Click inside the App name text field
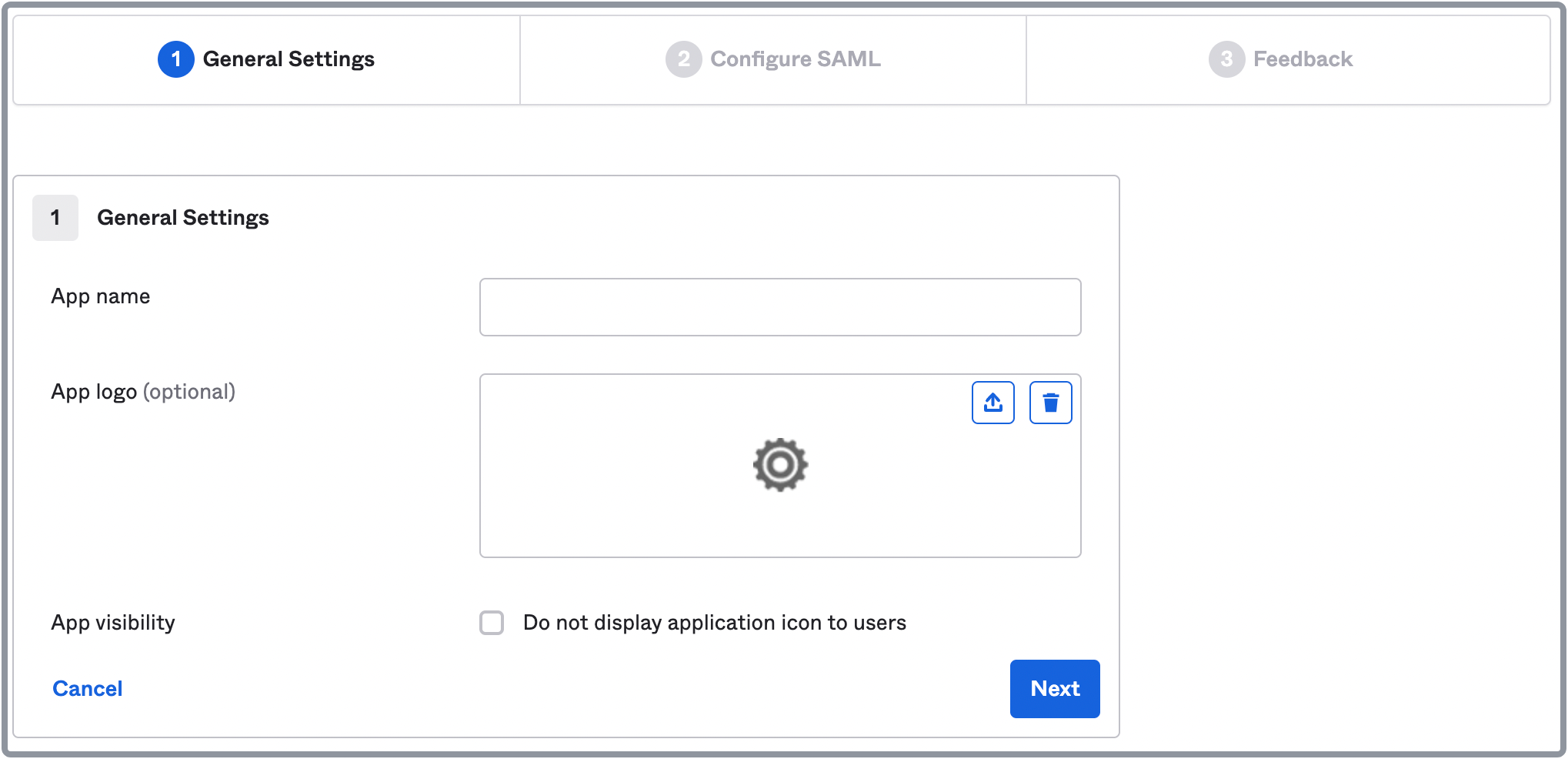The width and height of the screenshot is (1568, 759). click(779, 307)
